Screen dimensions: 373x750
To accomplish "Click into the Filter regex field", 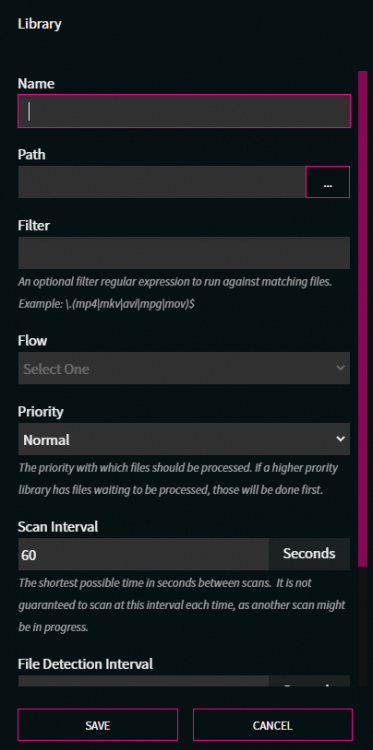I will coord(184,253).
